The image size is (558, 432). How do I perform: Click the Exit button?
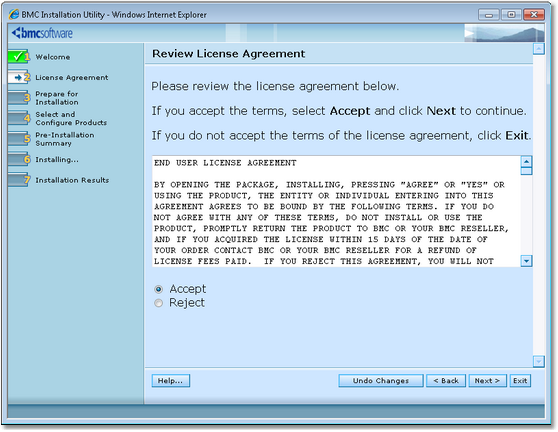point(520,381)
